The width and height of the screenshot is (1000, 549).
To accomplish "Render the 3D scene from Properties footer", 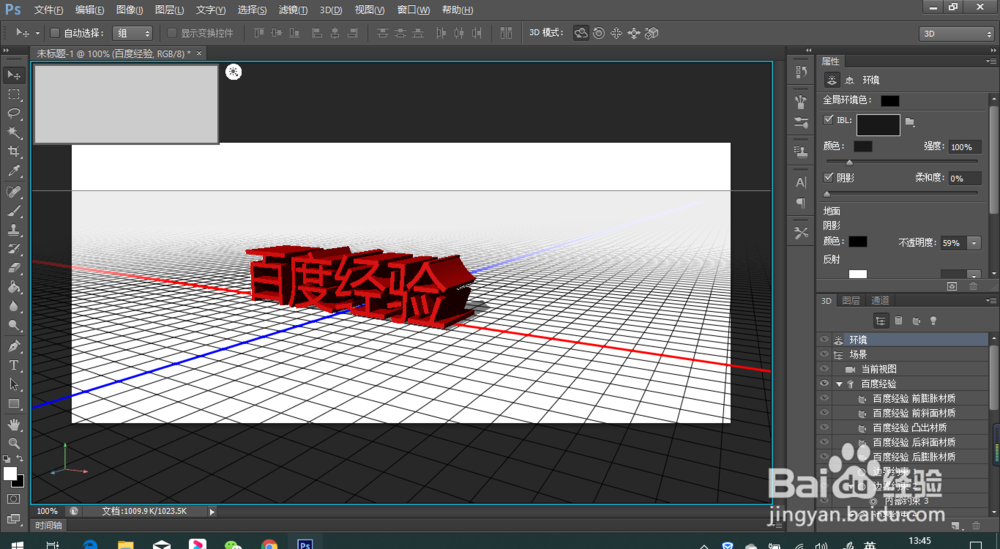I will click(952, 287).
